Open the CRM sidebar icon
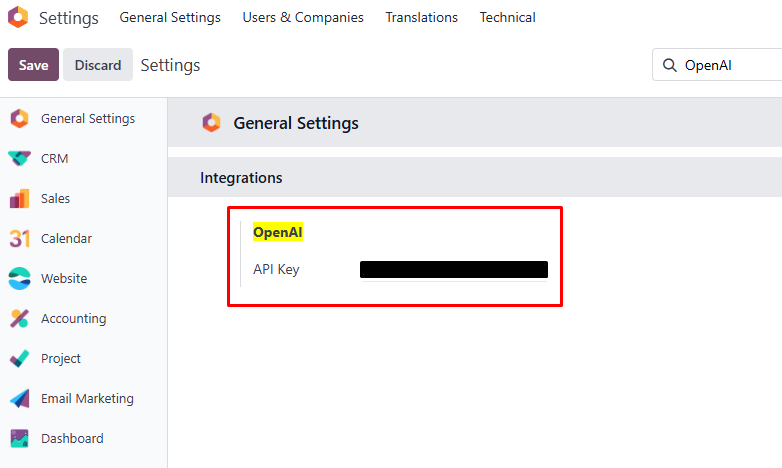The image size is (782, 468). 19,159
